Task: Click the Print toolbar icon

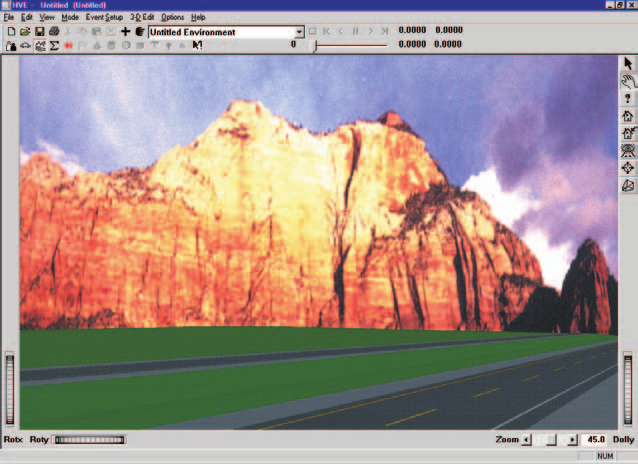Action: pos(54,31)
